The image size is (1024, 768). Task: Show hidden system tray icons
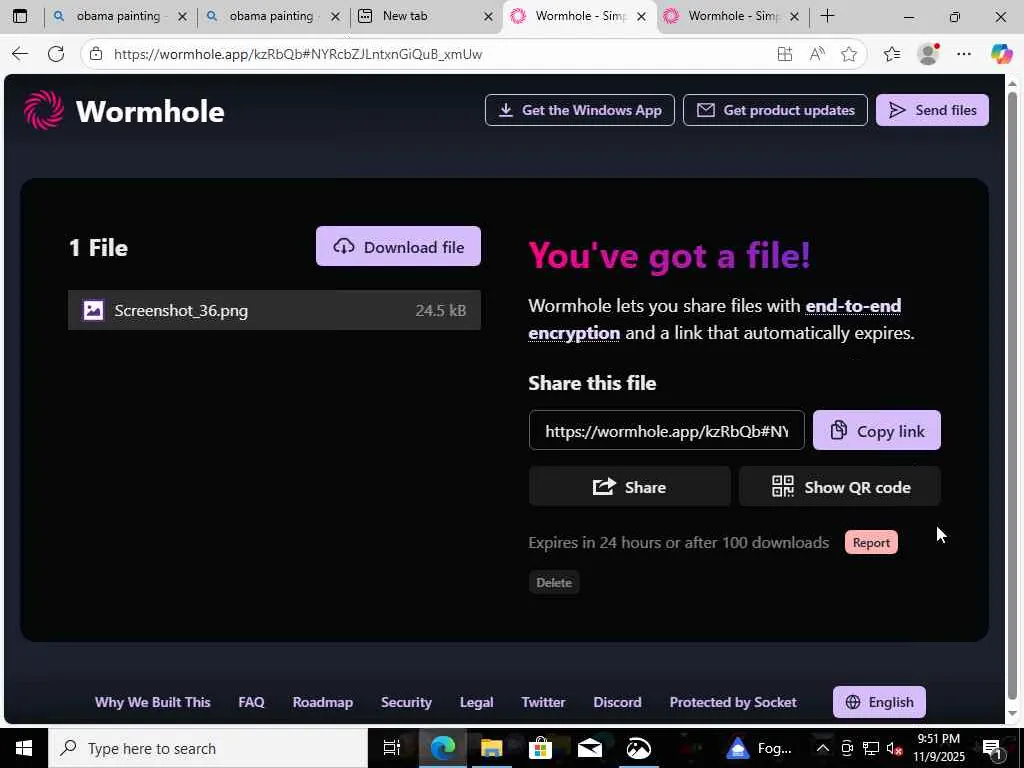click(823, 748)
